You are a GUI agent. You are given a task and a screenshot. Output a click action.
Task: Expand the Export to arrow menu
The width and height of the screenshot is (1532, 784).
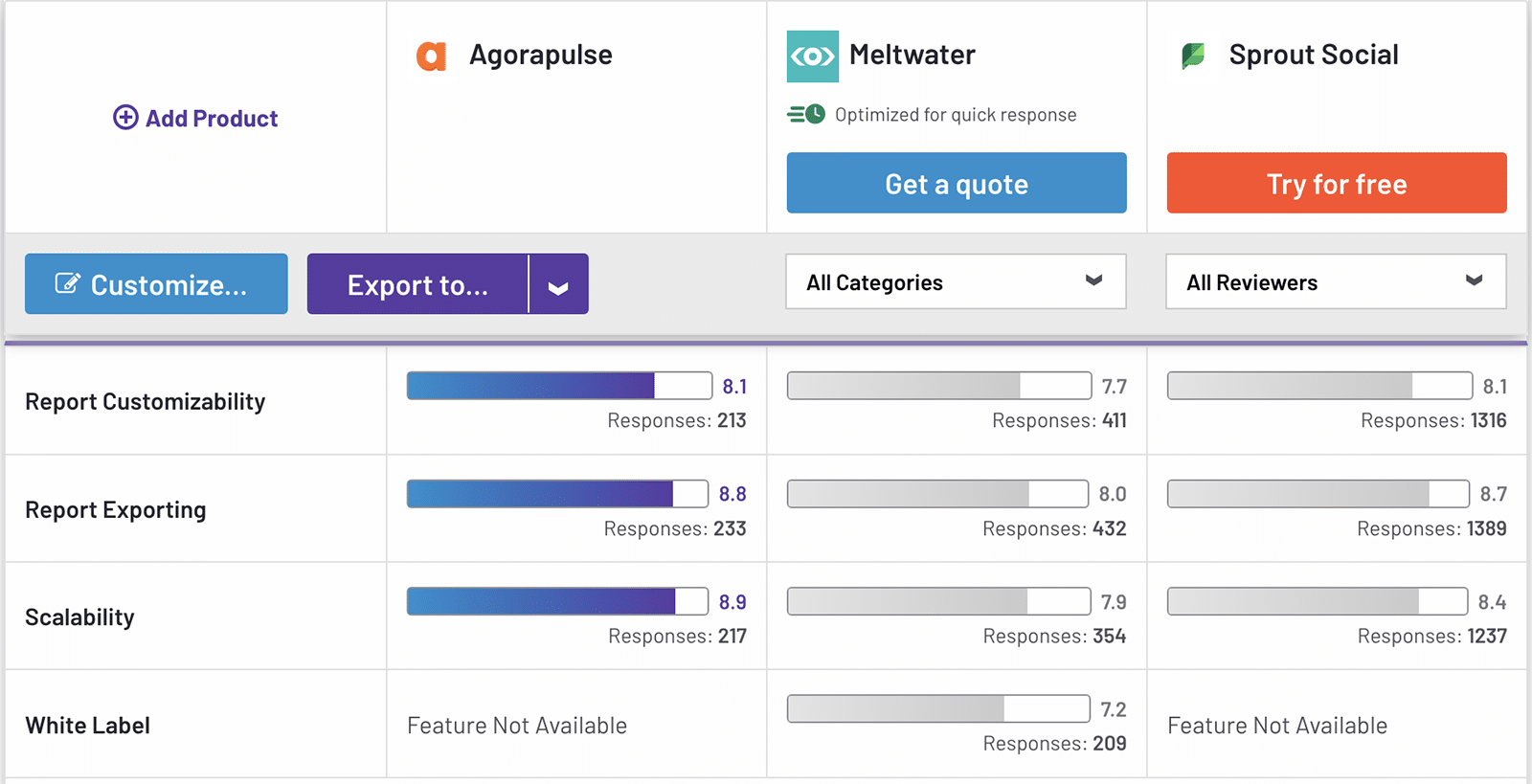point(558,284)
